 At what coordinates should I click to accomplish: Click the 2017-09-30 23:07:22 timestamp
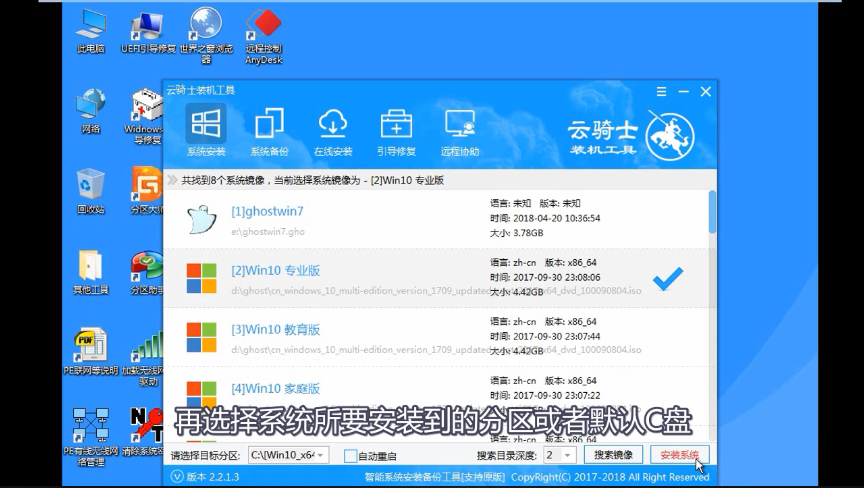[x=557, y=395]
